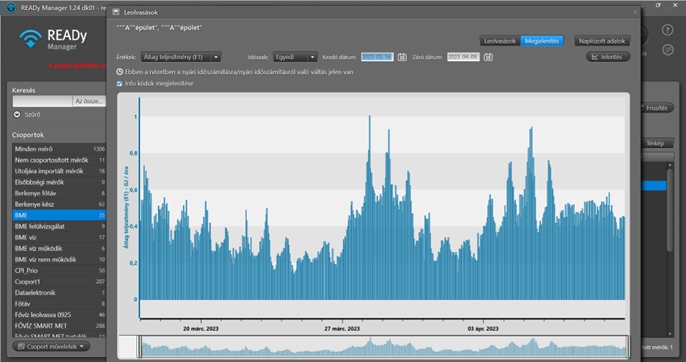This screenshot has width=686, height=362.
Task: Switch to the Leolvasások tab
Action: click(500, 41)
